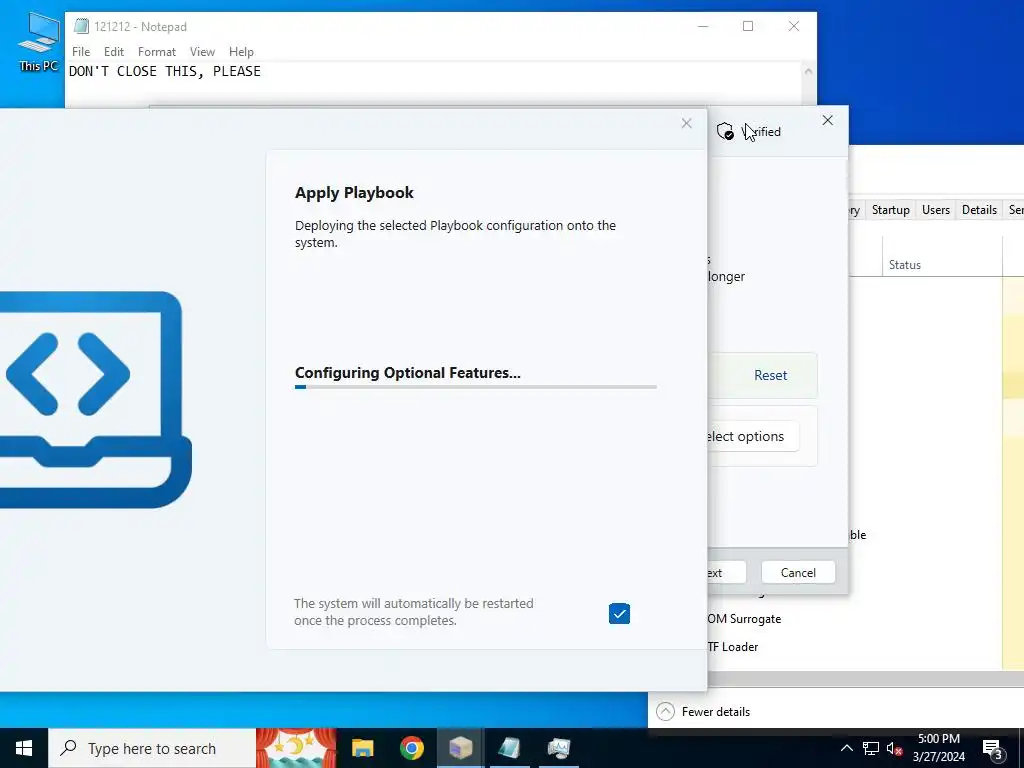The height and width of the screenshot is (768, 1024).
Task: Click the partially hidden Next button
Action: pos(727,573)
